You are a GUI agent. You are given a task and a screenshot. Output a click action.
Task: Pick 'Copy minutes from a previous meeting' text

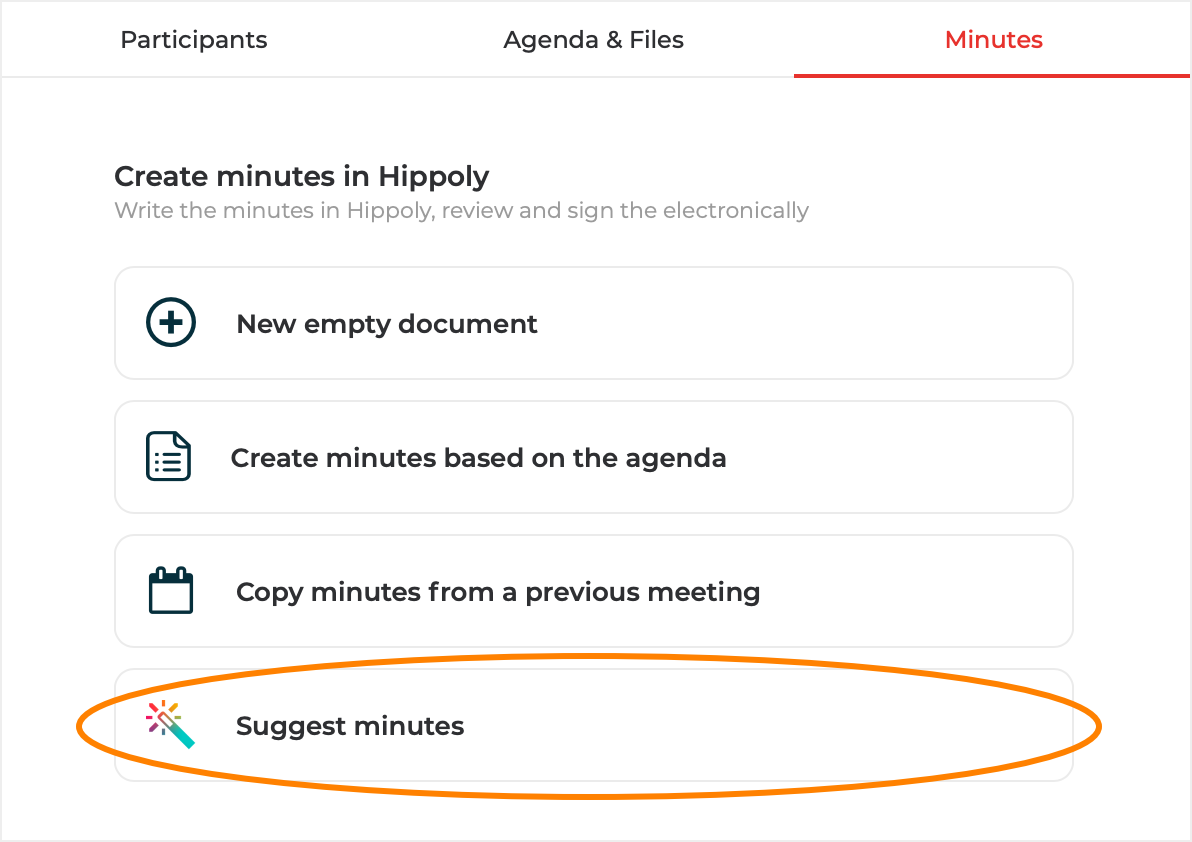pyautogui.click(x=498, y=592)
